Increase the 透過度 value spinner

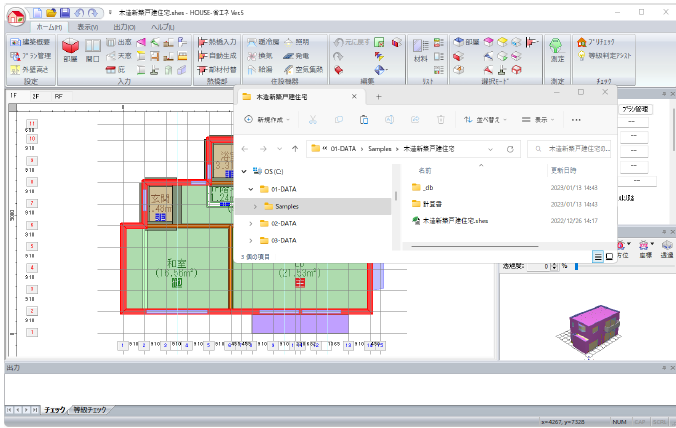pyautogui.click(x=554, y=265)
